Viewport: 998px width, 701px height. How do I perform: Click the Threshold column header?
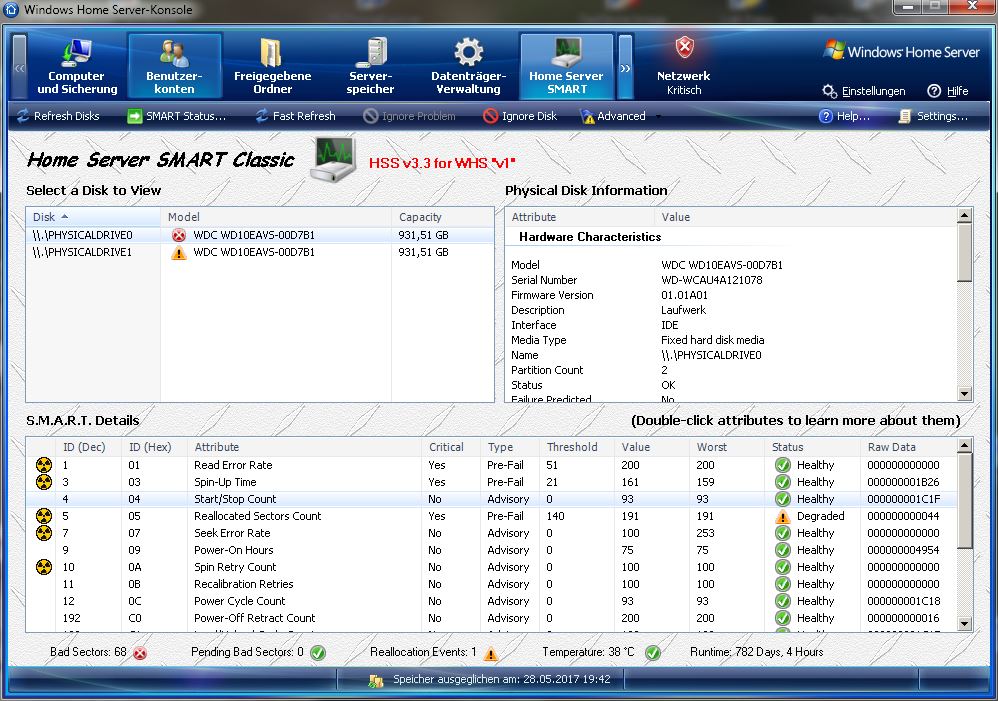pyautogui.click(x=577, y=447)
